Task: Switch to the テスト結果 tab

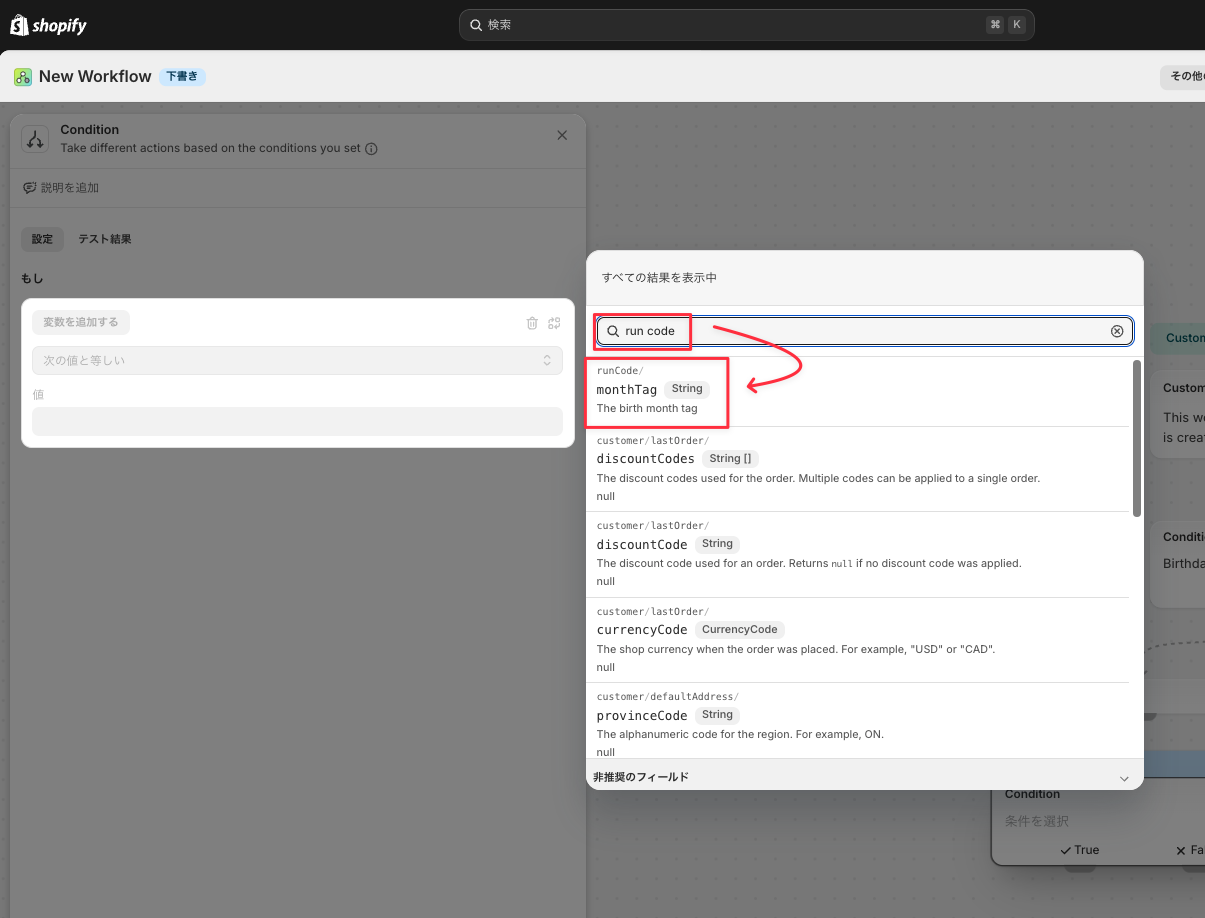Action: [x=105, y=239]
